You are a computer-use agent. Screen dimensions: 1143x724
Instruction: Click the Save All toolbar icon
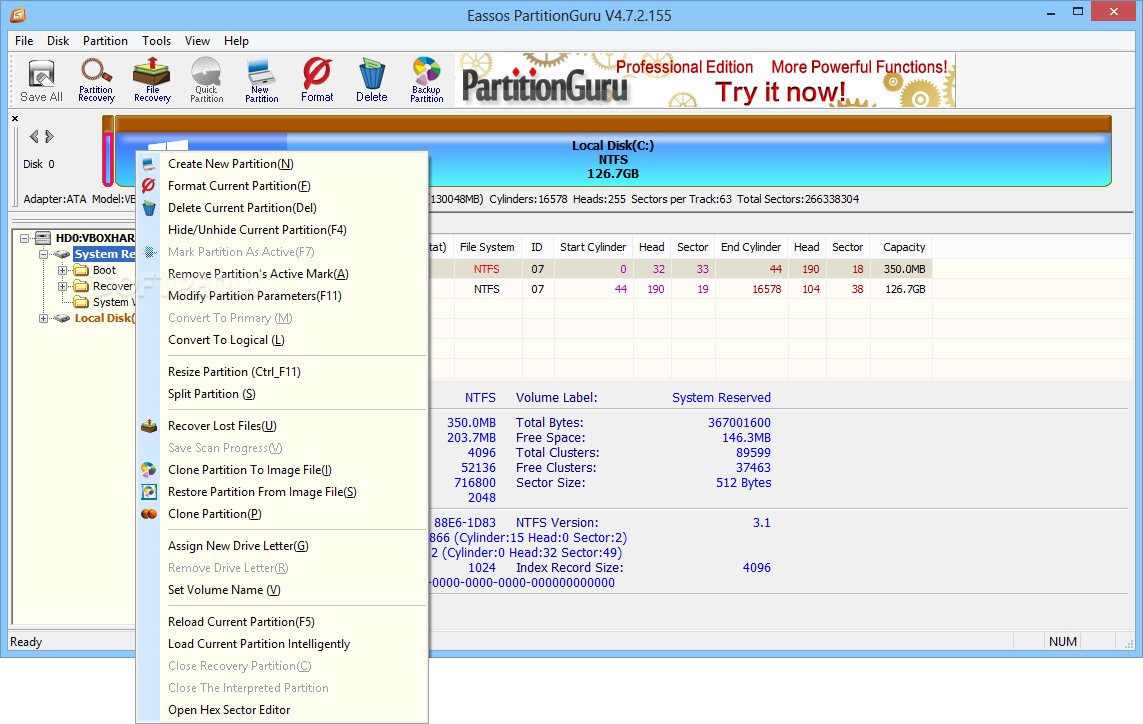point(42,81)
